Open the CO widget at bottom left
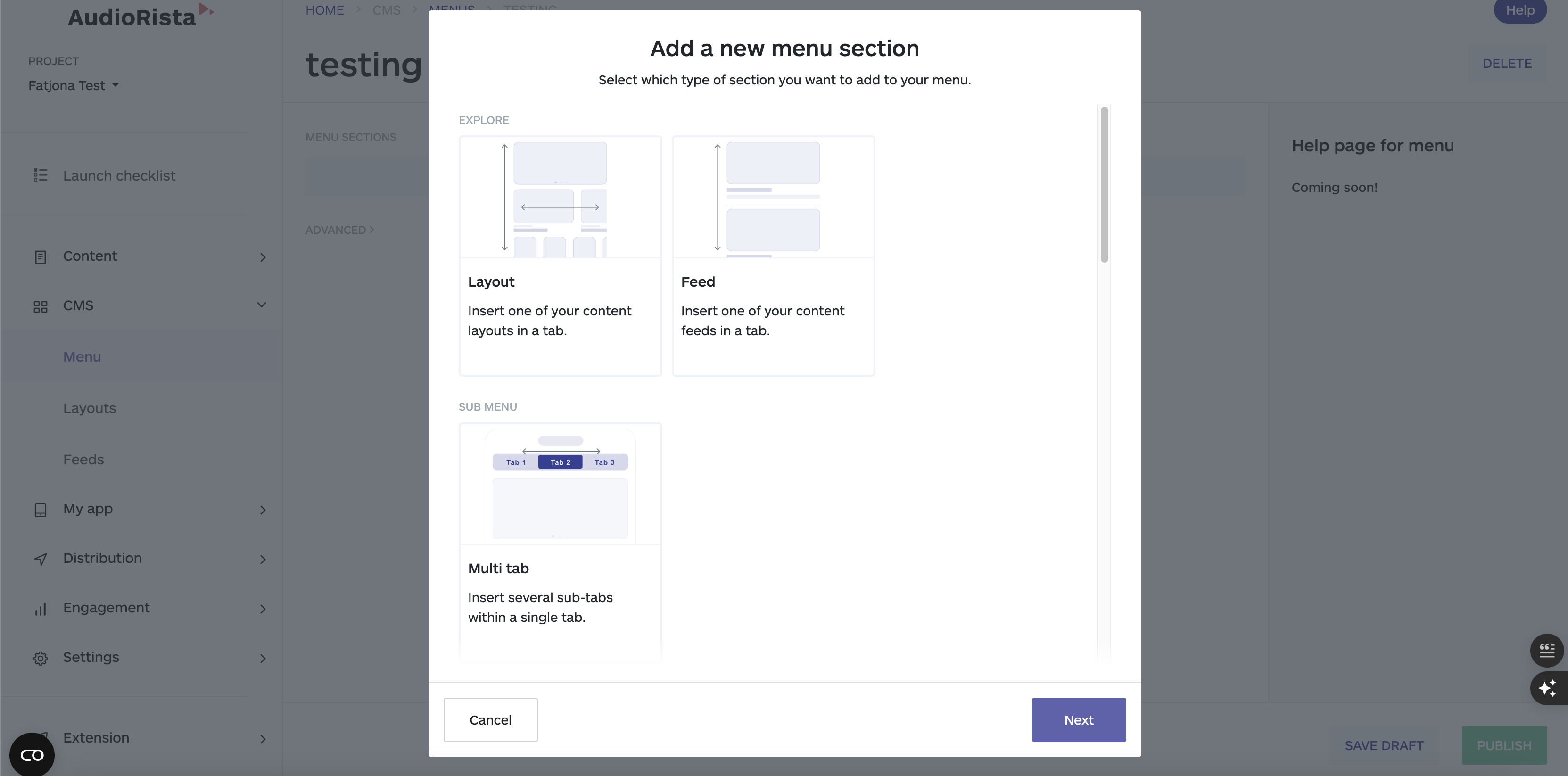Screen dimensions: 1568x776 coord(31,754)
